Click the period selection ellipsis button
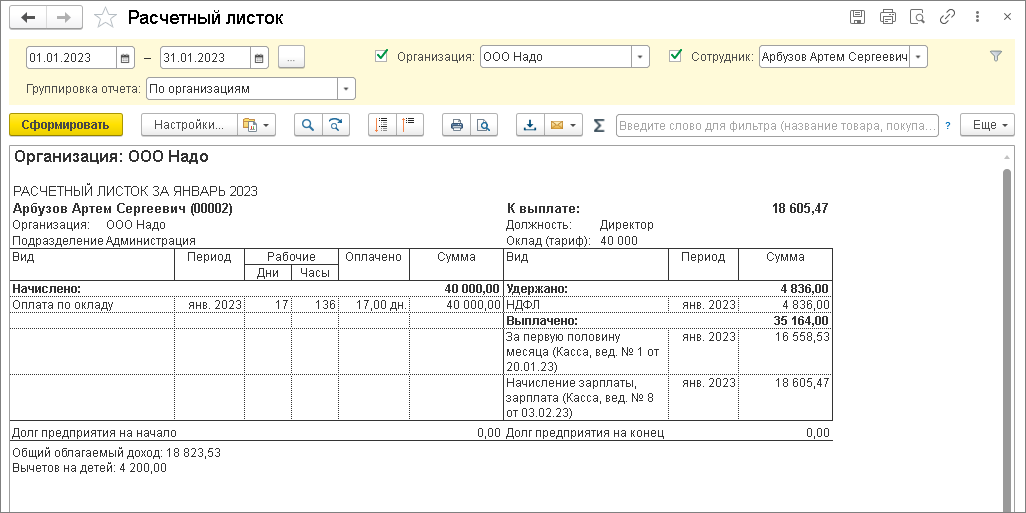This screenshot has height=513, width=1026. (291, 57)
